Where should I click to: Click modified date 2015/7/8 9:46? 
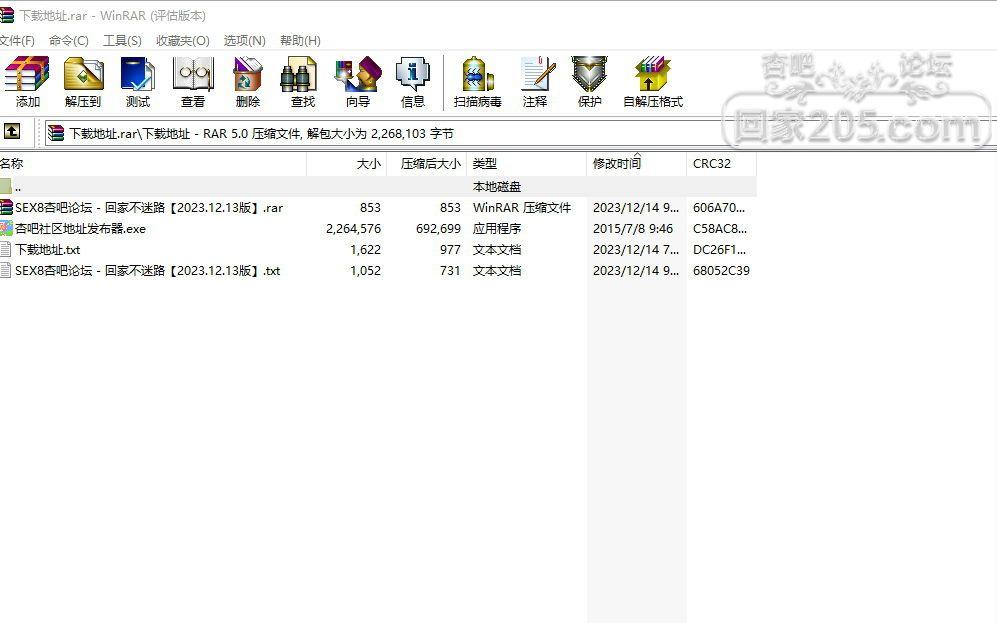633,228
